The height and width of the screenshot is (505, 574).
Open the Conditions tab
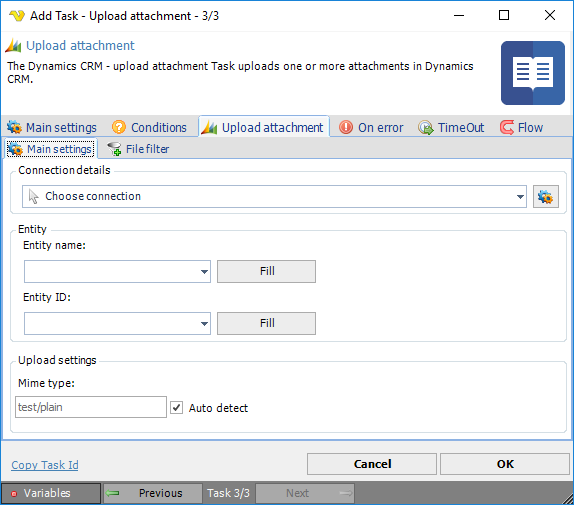click(x=149, y=127)
